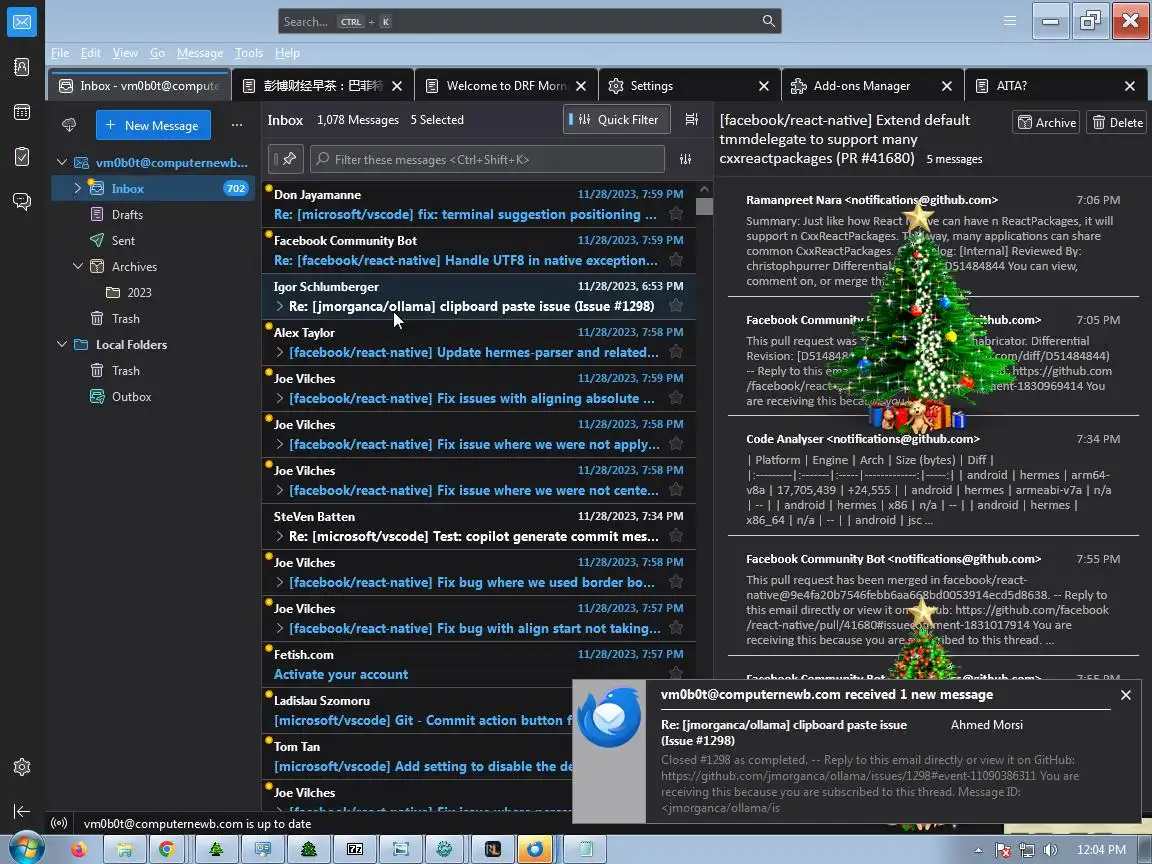This screenshot has width=1152, height=864.
Task: Open message list display options icon
Action: [x=691, y=119]
